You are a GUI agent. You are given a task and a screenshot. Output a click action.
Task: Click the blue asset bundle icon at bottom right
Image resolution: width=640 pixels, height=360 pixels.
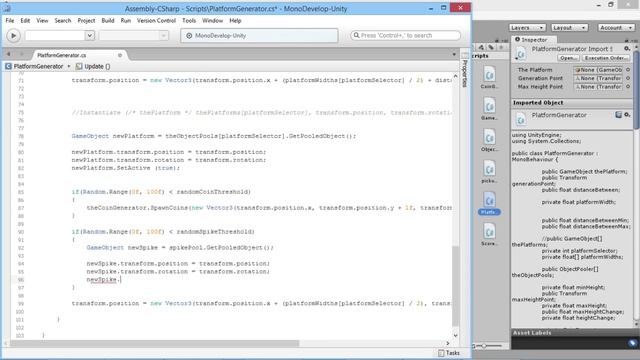tap(633, 344)
